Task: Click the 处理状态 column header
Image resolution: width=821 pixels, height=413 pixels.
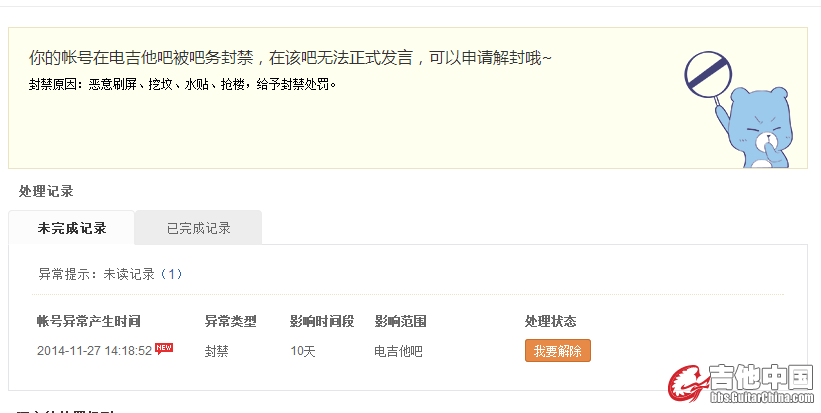Action: pyautogui.click(x=550, y=321)
